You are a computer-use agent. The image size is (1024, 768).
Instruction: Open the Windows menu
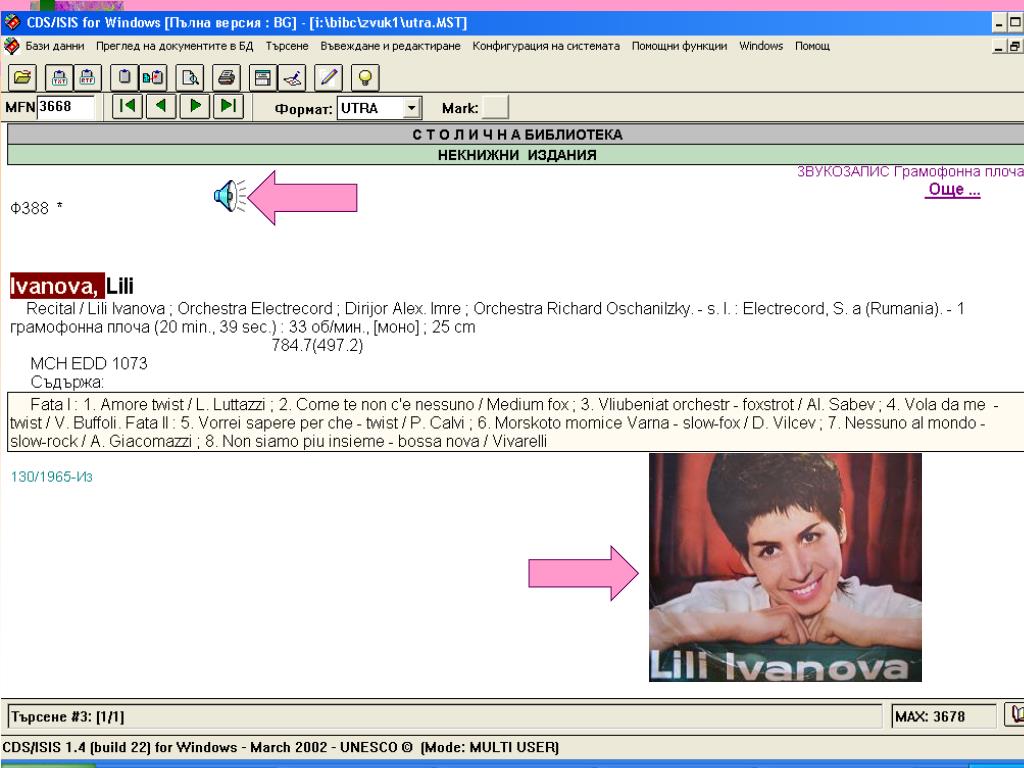[761, 46]
